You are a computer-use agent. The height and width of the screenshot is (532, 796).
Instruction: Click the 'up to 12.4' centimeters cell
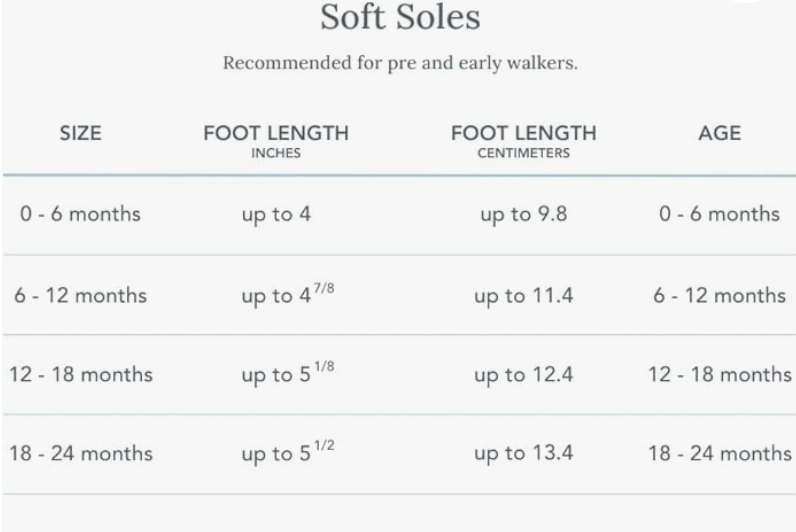click(x=524, y=375)
